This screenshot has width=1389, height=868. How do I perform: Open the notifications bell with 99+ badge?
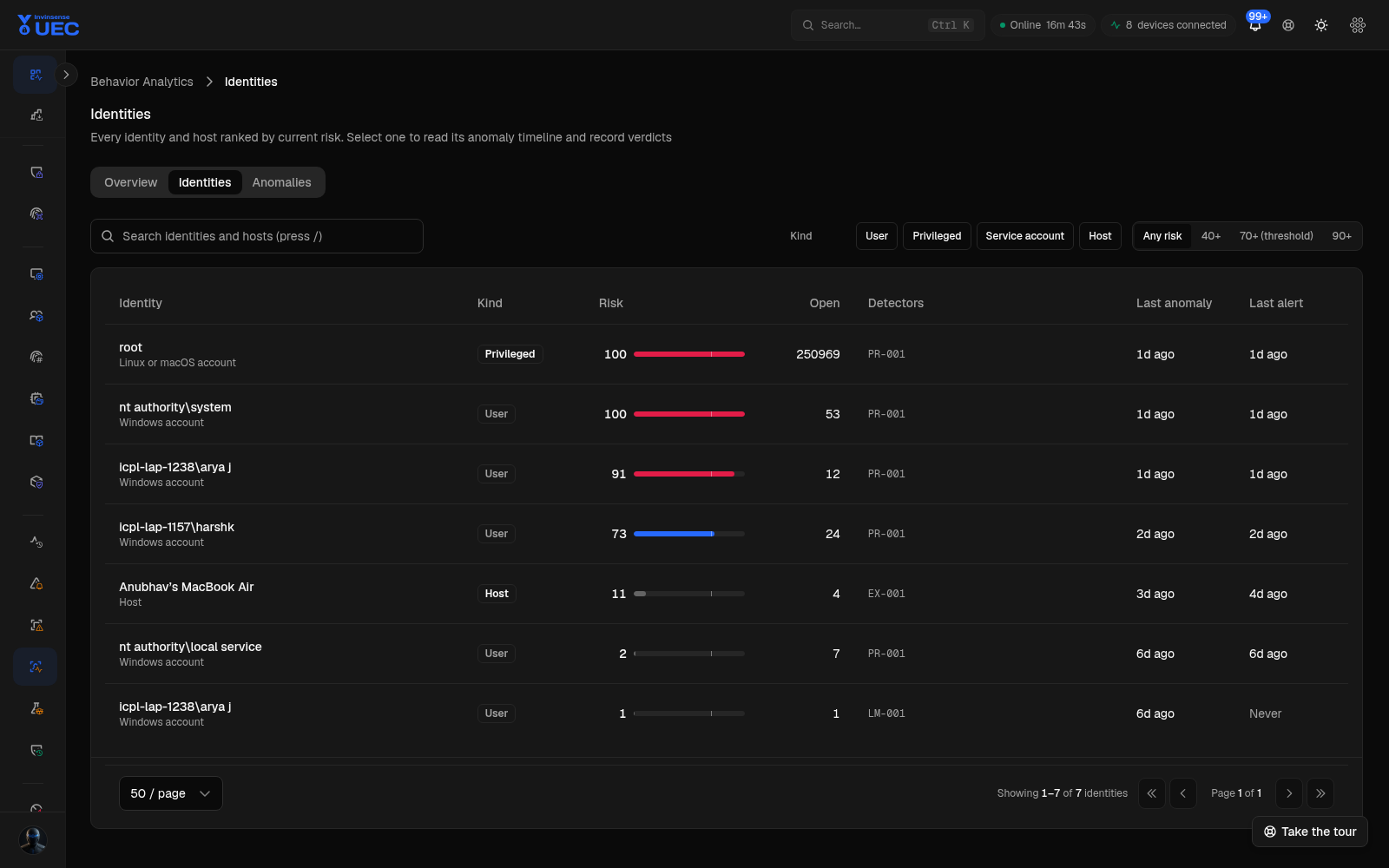(x=1255, y=25)
